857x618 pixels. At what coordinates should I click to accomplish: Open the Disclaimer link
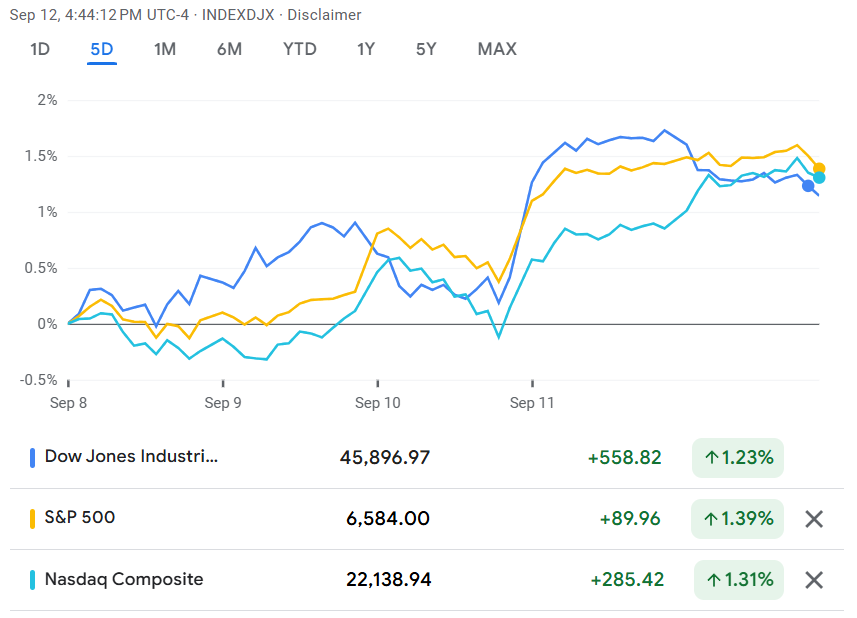tap(324, 15)
